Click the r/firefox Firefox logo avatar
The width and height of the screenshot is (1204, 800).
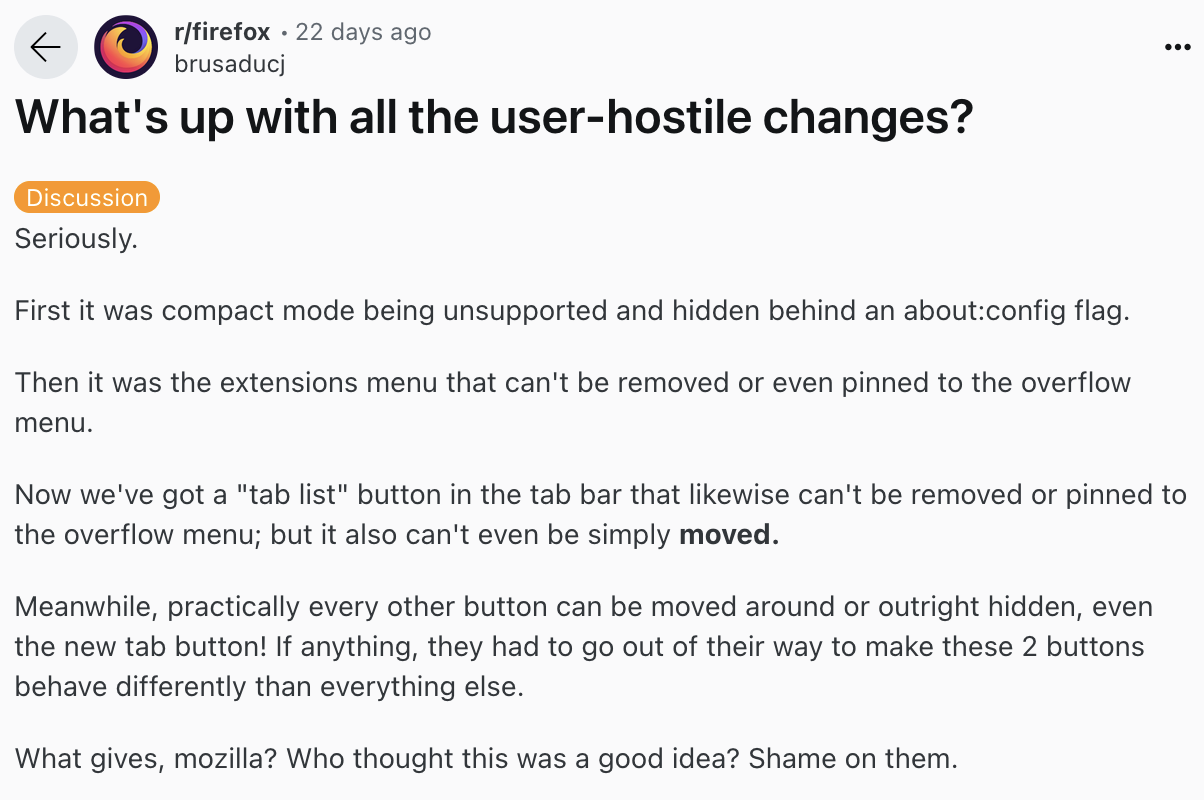tap(125, 46)
